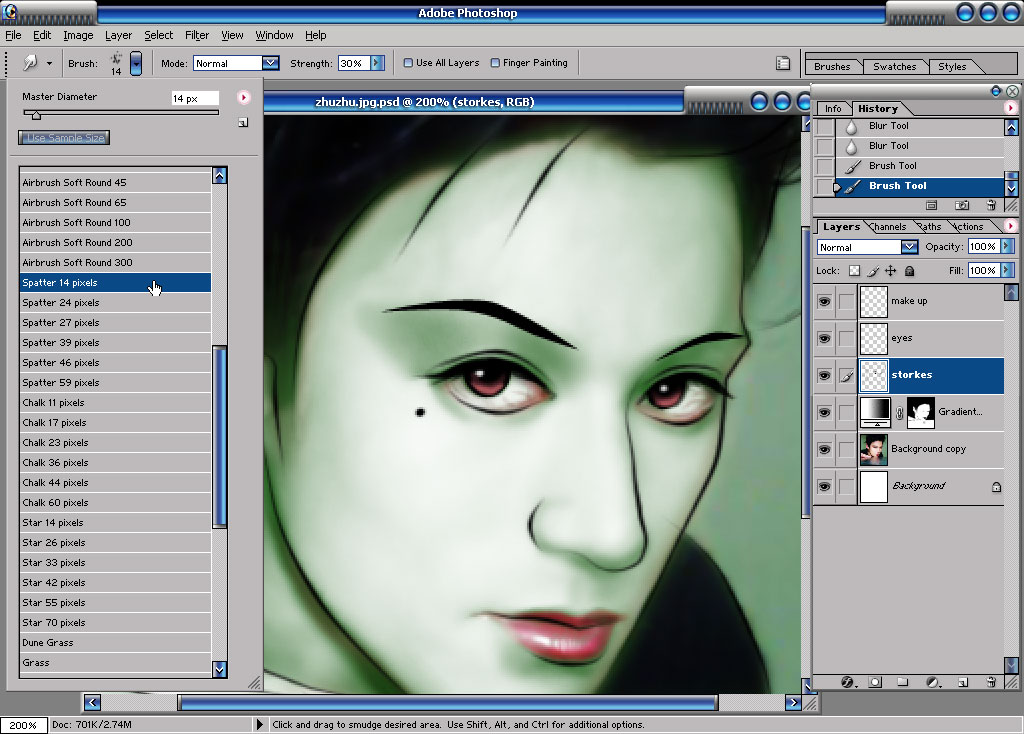Switch to the Info tab

[833, 108]
